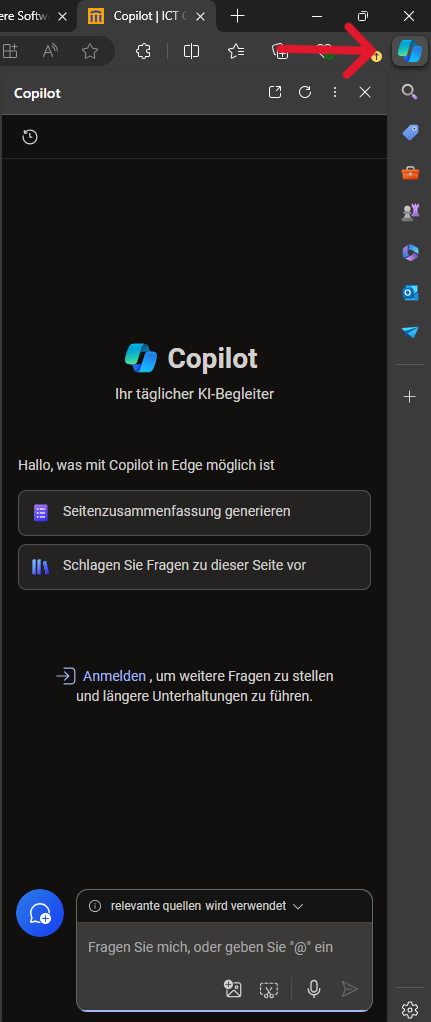Click Schlagen Sie Fragen zu dieser Seite vor
This screenshot has width=431, height=1022.
tap(194, 567)
